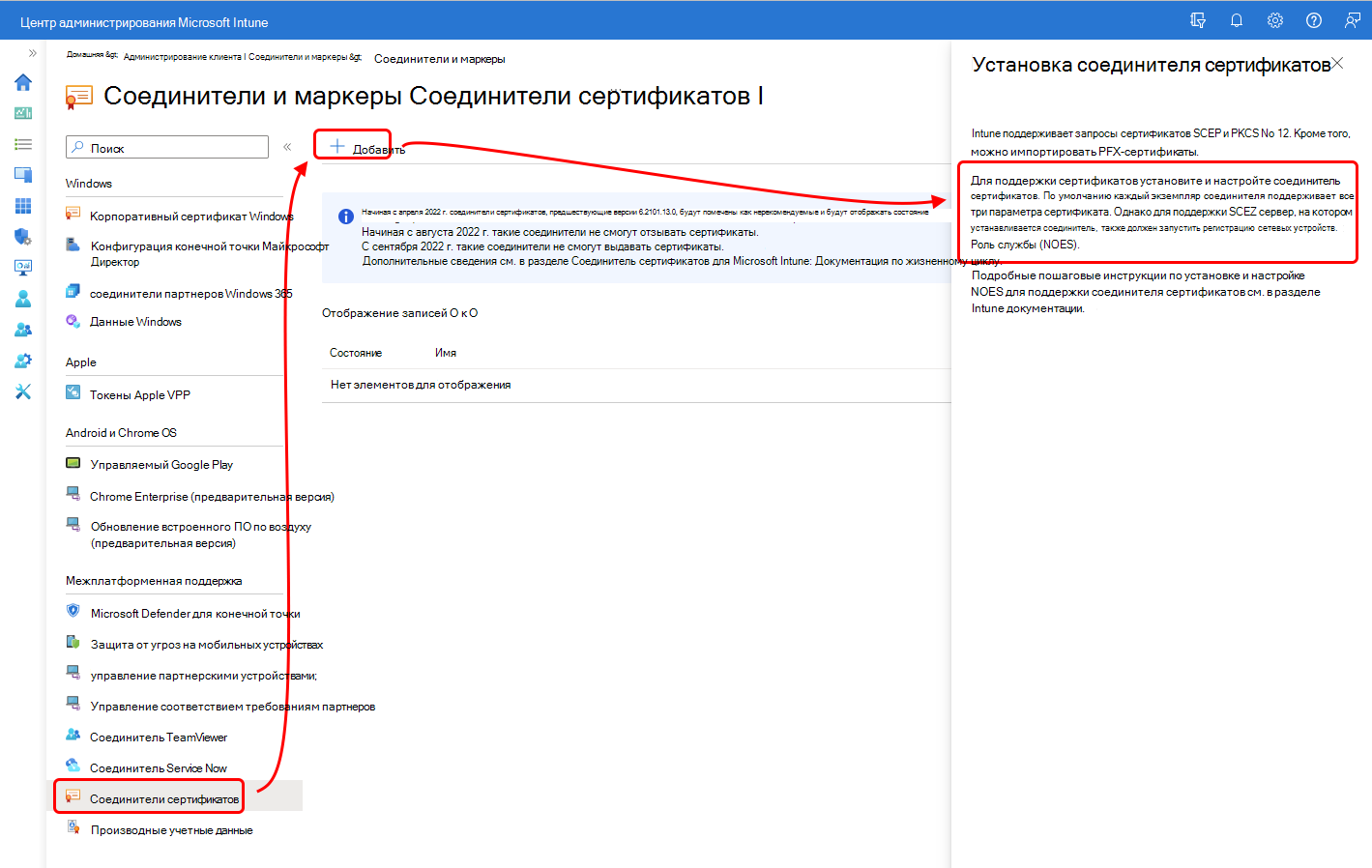Open notifications bell in header
The width and height of the screenshot is (1372, 868).
(1237, 20)
